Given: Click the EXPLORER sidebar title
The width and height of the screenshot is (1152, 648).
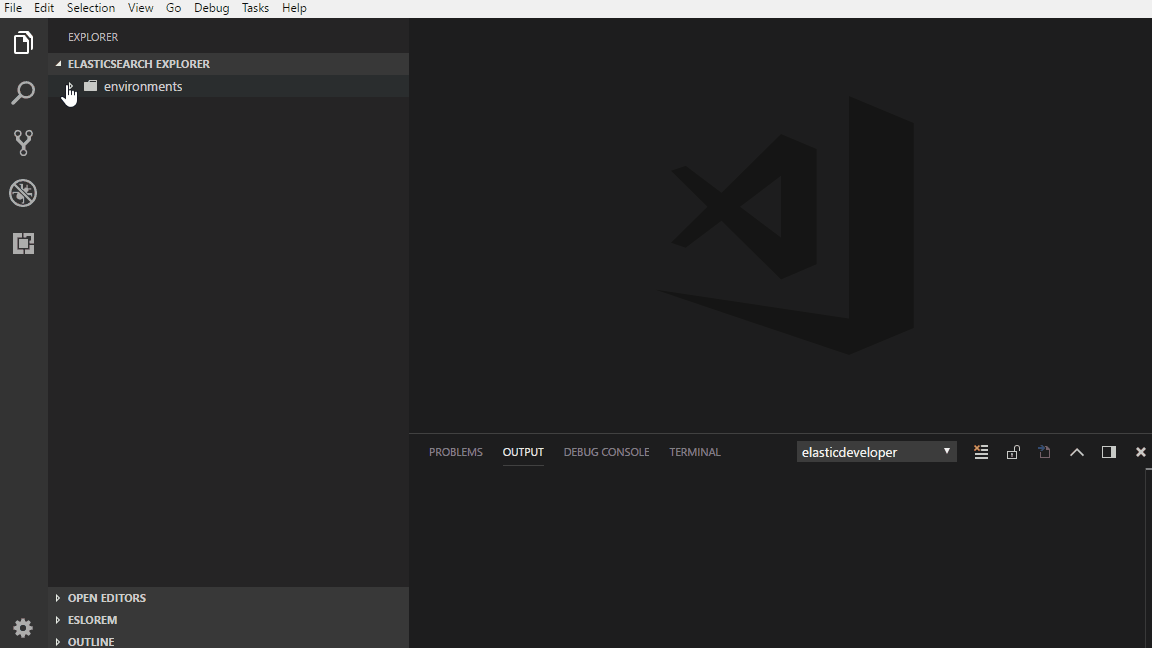Looking at the screenshot, I should tap(93, 37).
